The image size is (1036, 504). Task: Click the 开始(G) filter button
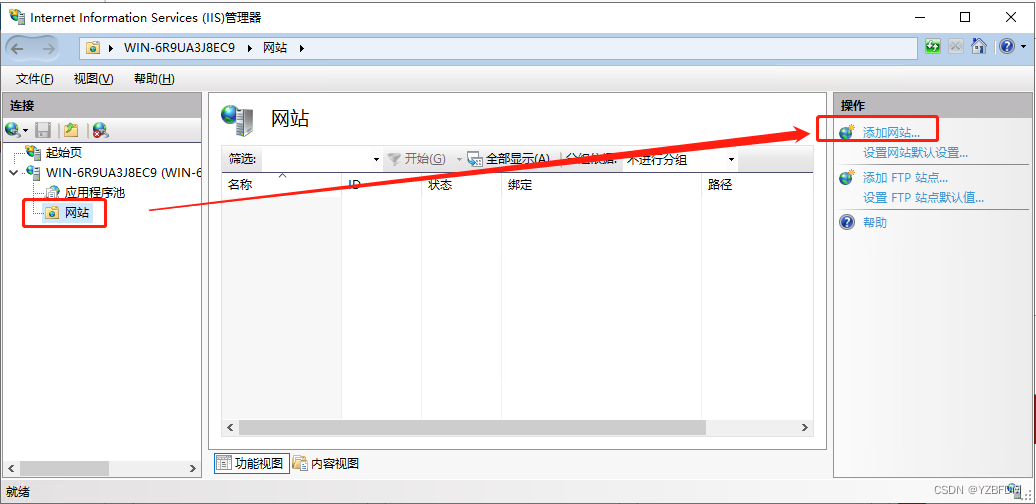pyautogui.click(x=416, y=159)
